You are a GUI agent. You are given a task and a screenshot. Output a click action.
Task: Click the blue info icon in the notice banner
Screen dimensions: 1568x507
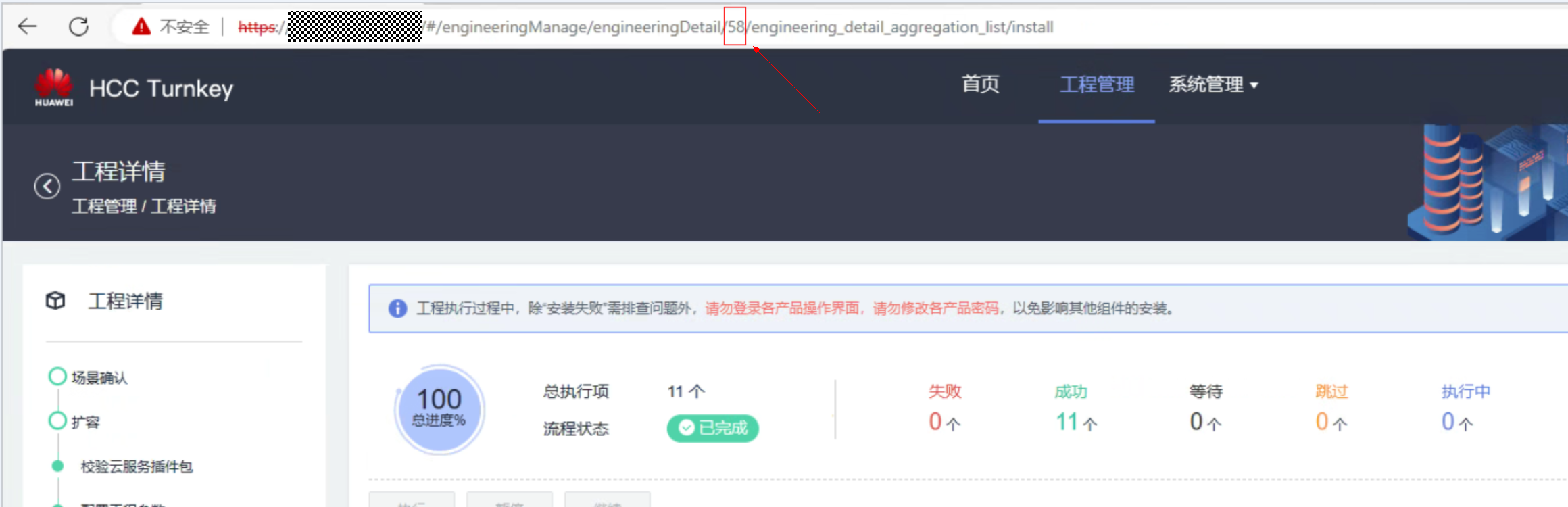point(397,308)
